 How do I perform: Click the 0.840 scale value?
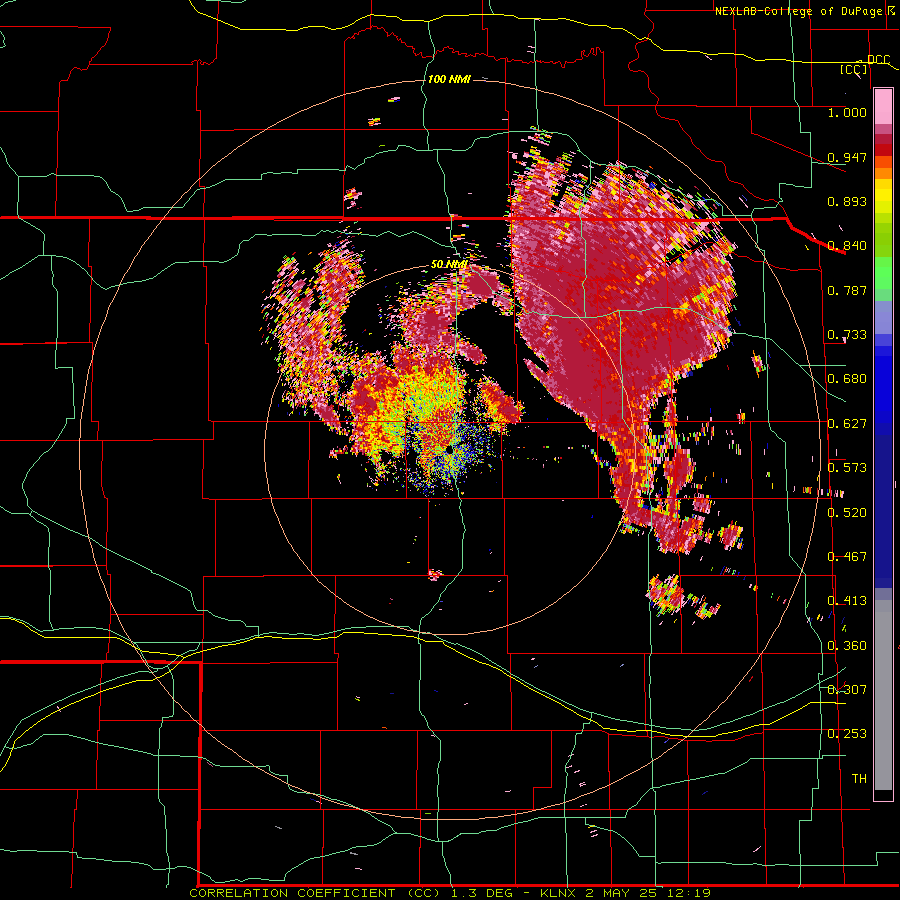(847, 246)
